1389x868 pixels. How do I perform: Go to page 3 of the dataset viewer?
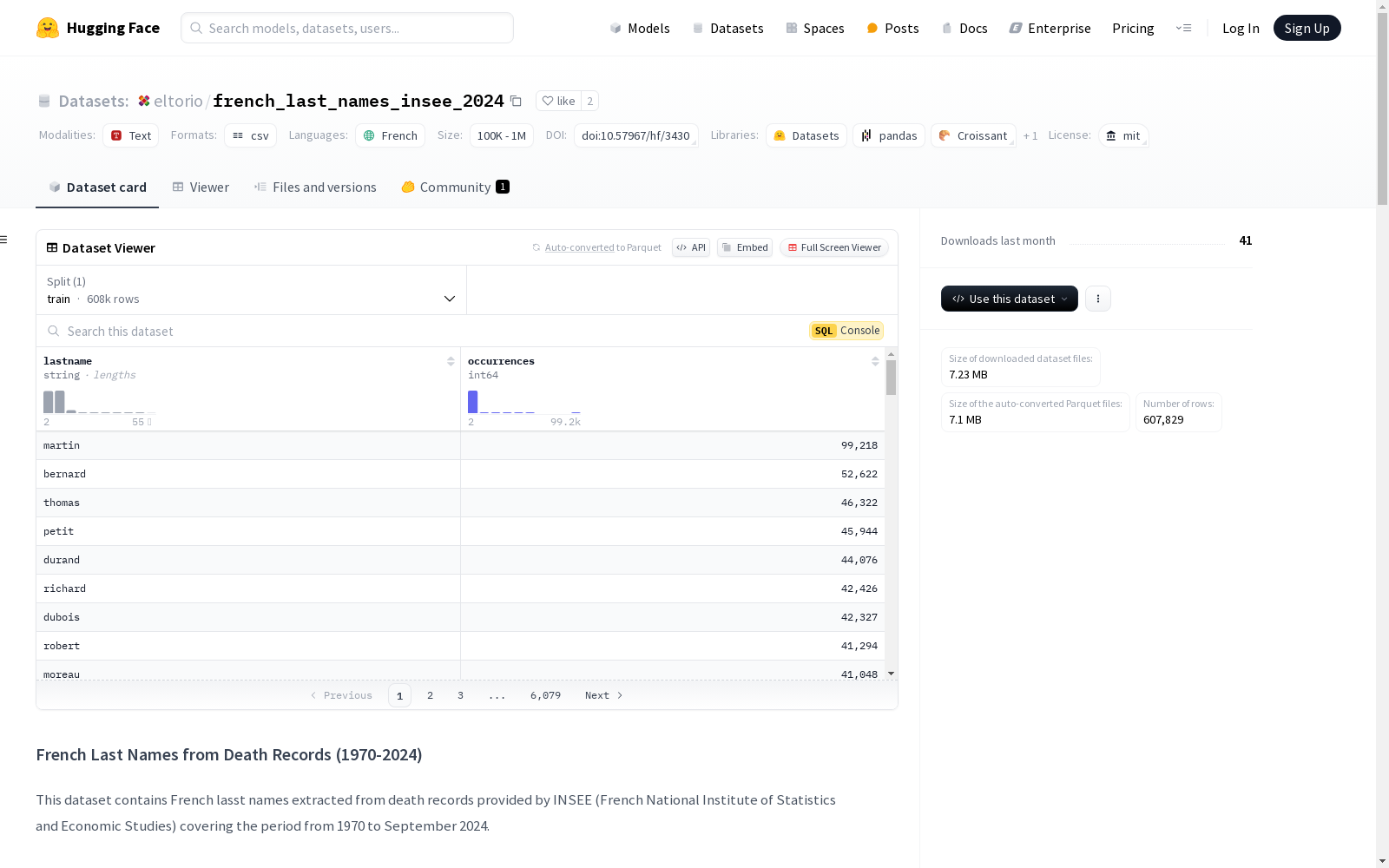click(460, 695)
